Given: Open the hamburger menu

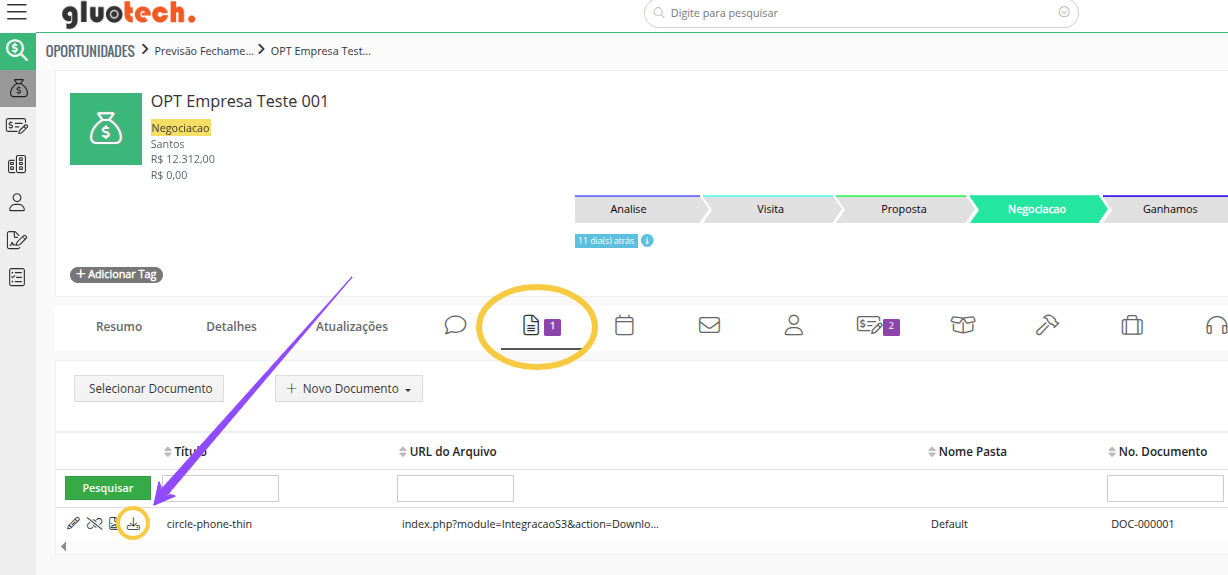Looking at the screenshot, I should click(17, 13).
